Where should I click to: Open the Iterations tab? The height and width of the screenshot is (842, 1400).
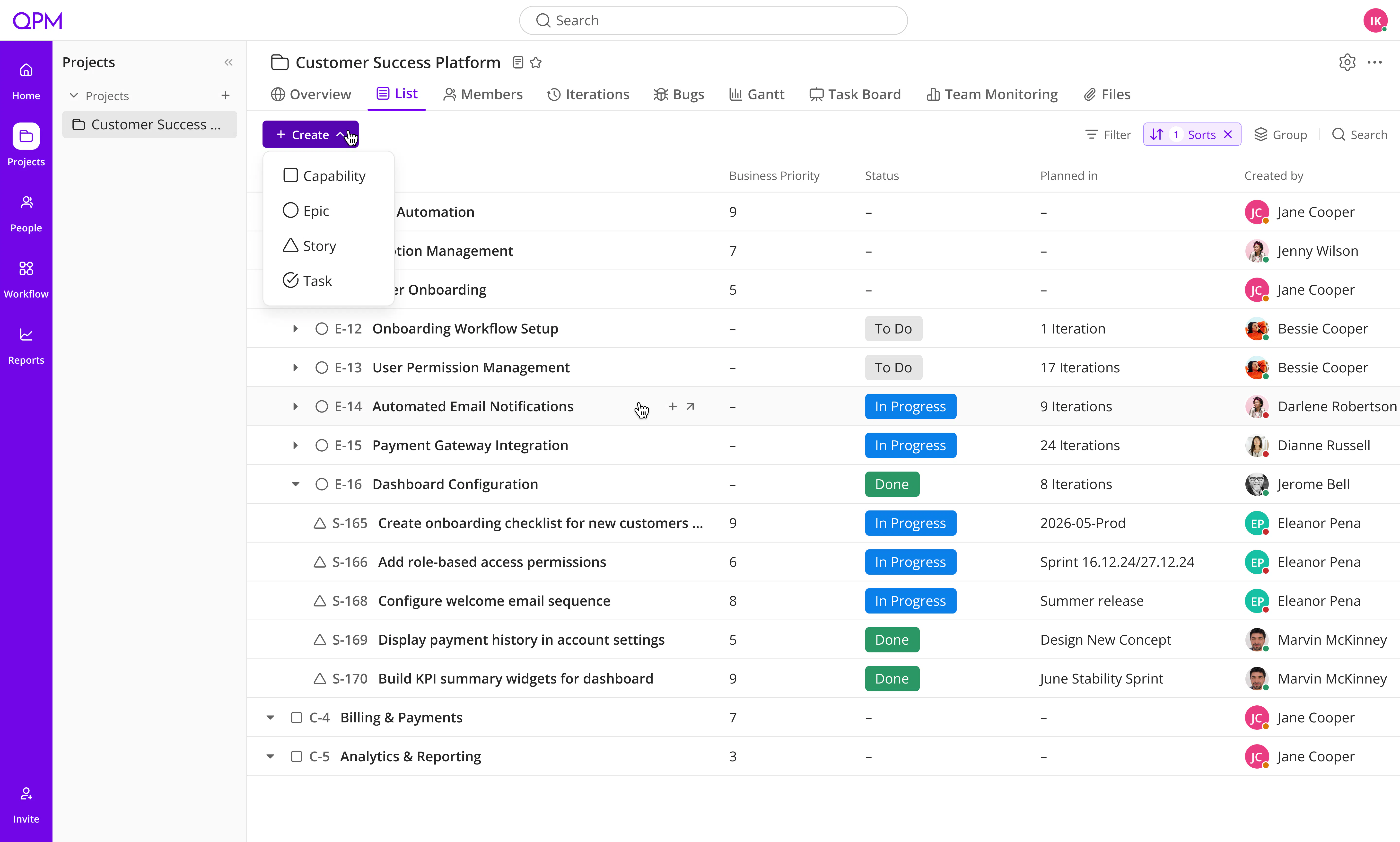(588, 94)
